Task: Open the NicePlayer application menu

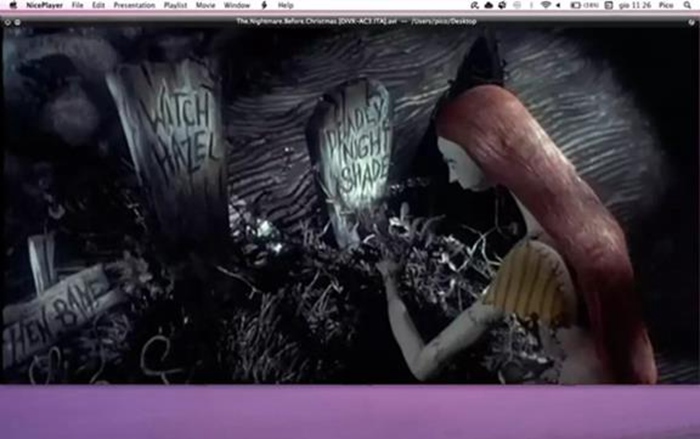Action: click(x=44, y=5)
